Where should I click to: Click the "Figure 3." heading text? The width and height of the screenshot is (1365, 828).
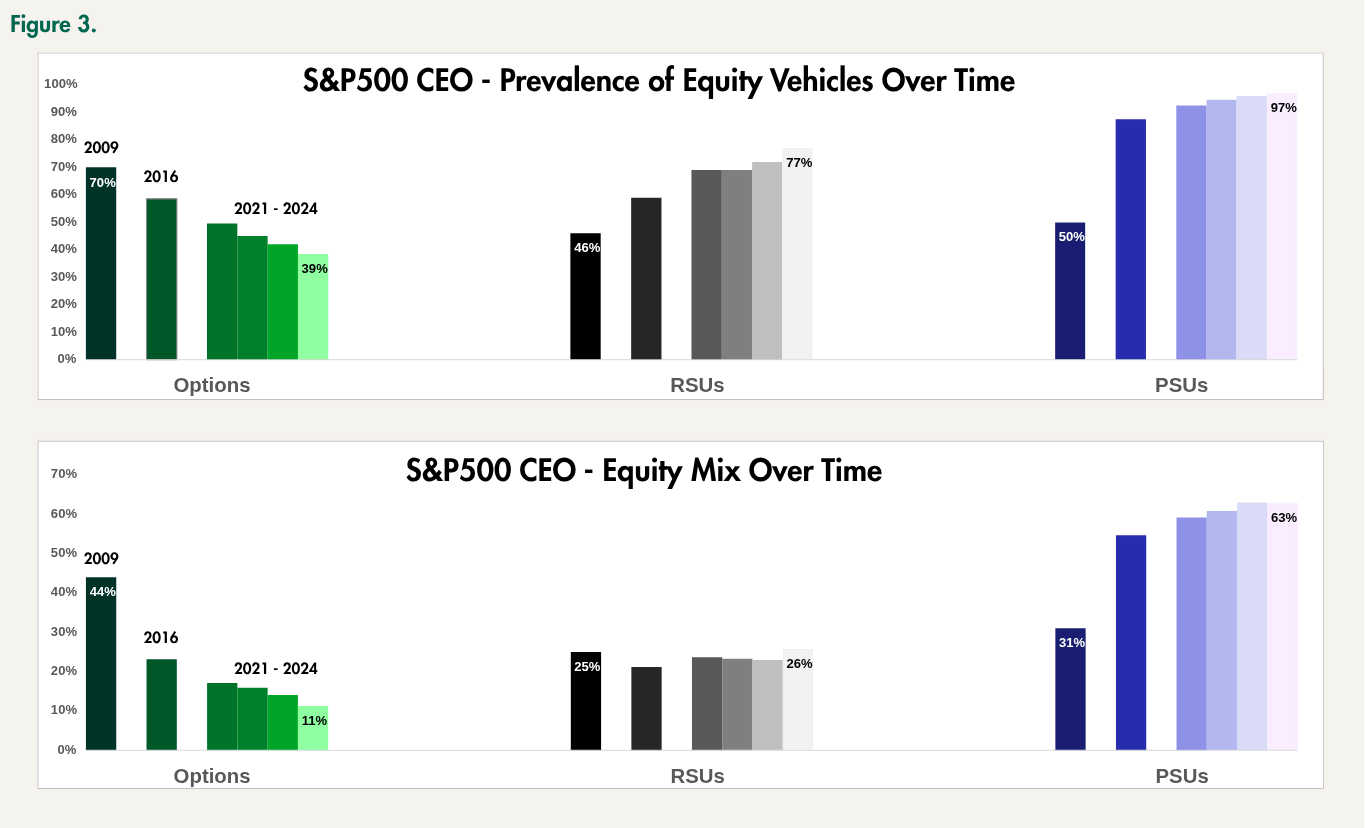53,25
